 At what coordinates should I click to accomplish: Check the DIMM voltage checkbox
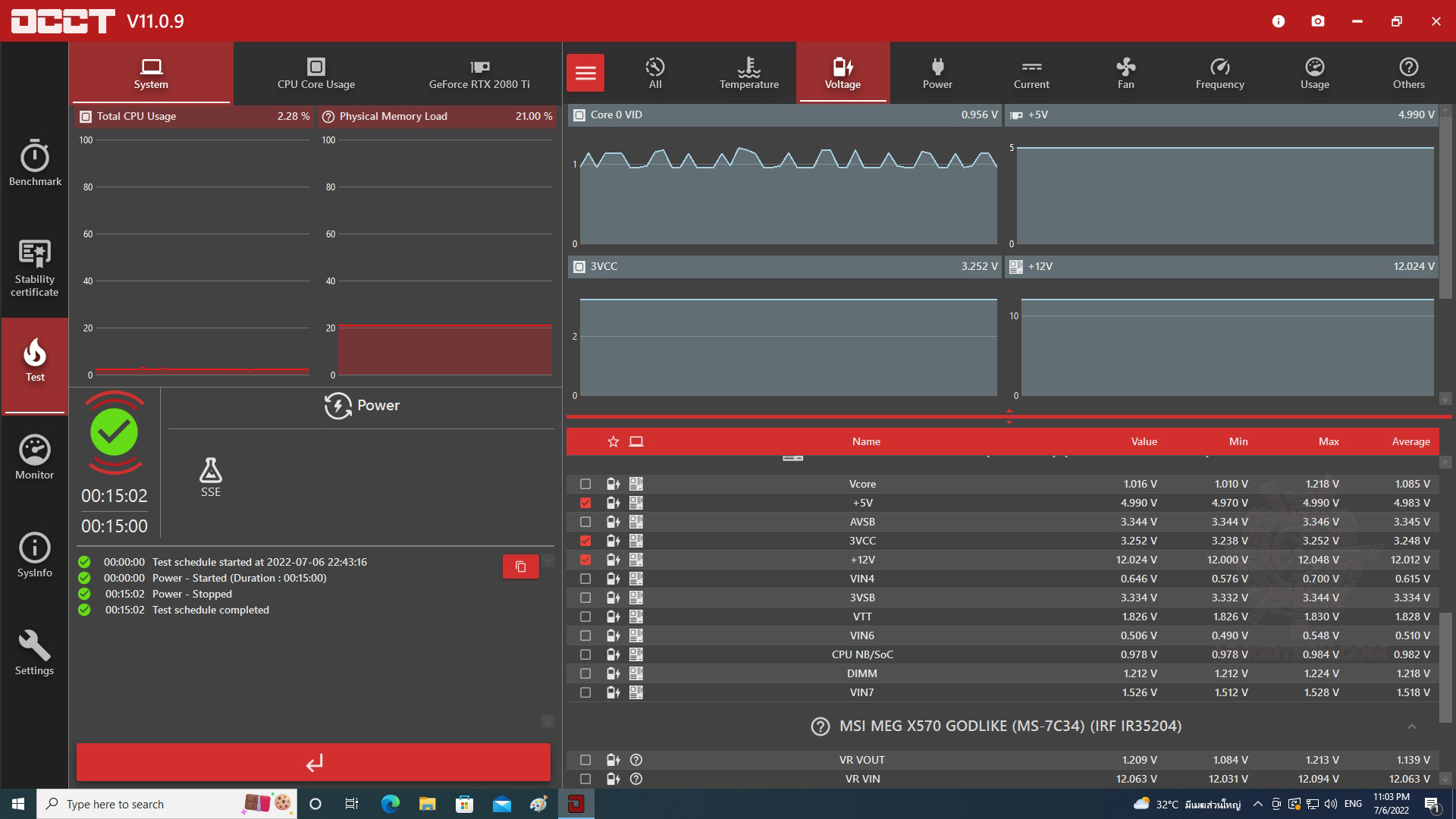[x=585, y=673]
